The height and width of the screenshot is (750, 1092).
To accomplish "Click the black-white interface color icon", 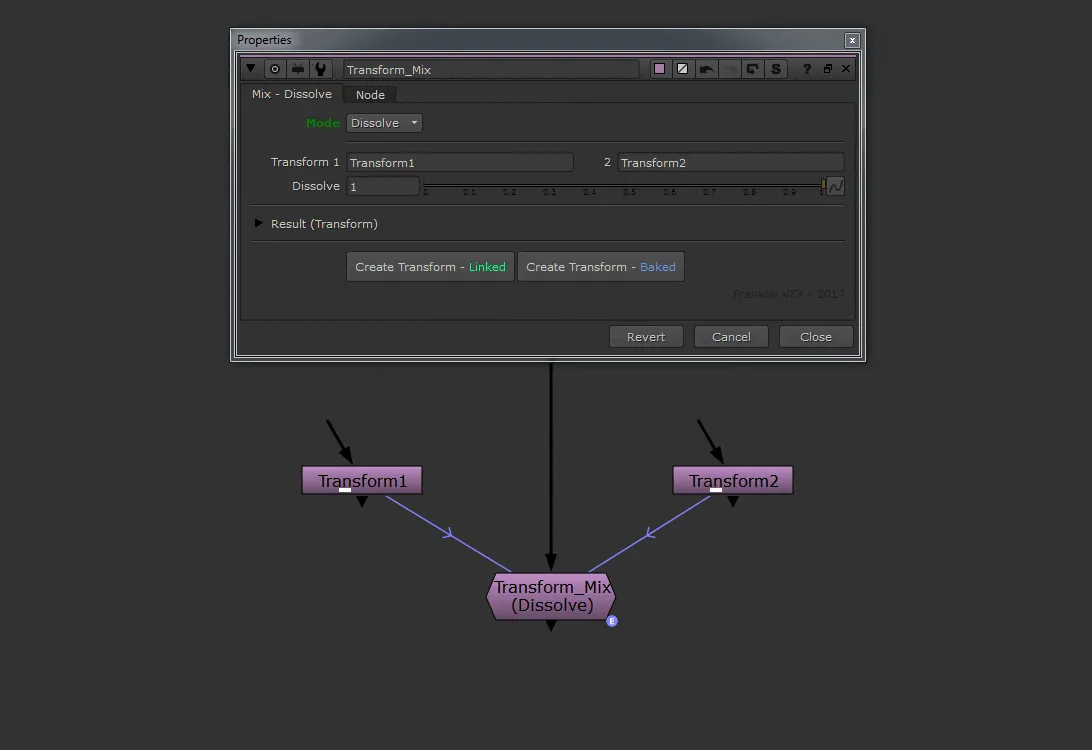I will [682, 68].
